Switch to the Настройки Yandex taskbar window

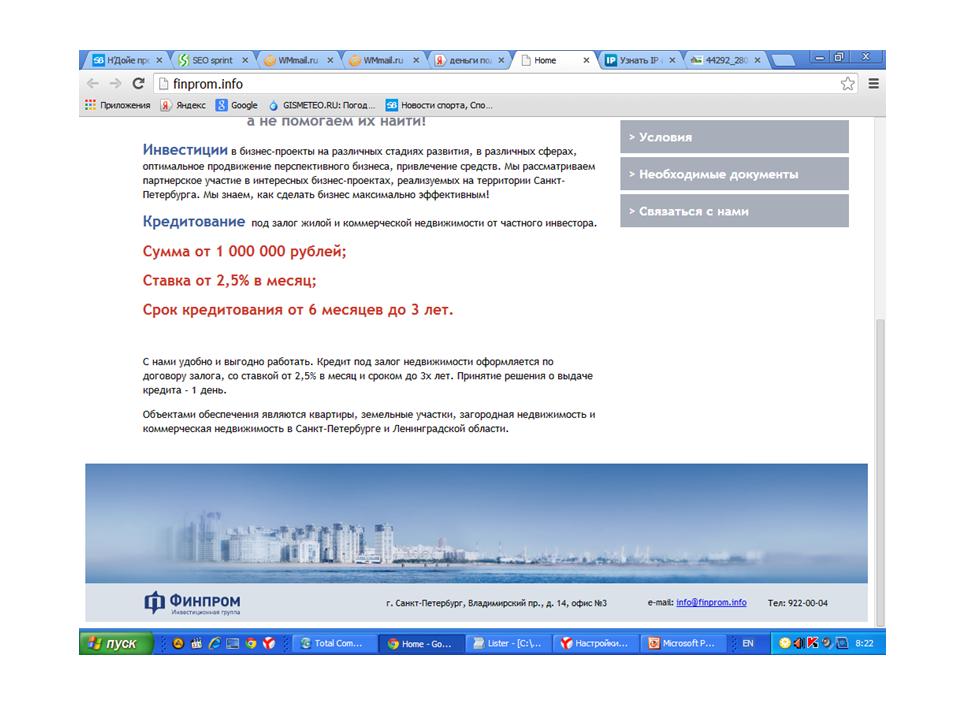pyautogui.click(x=596, y=643)
